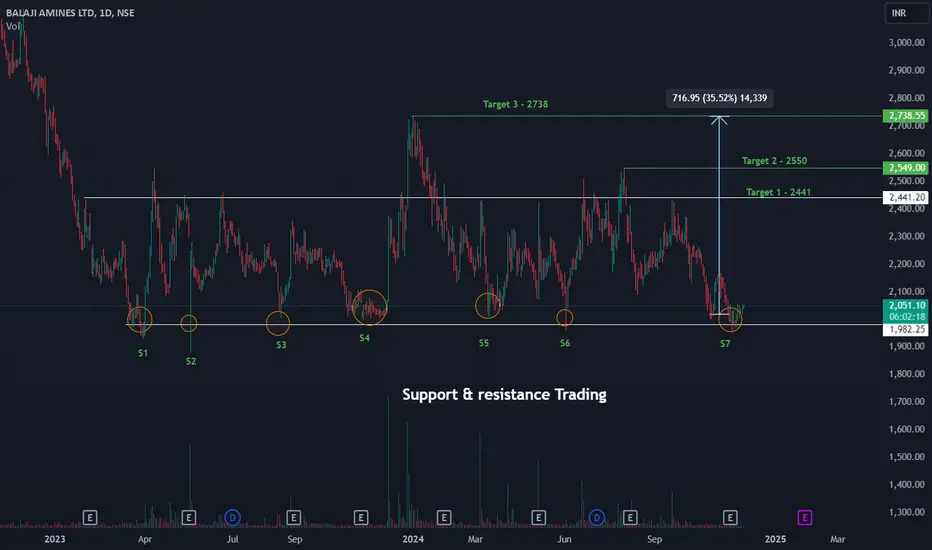The image size is (932, 550).
Task: Click the 06:02:18 bar countdown timer
Action: pos(906,317)
